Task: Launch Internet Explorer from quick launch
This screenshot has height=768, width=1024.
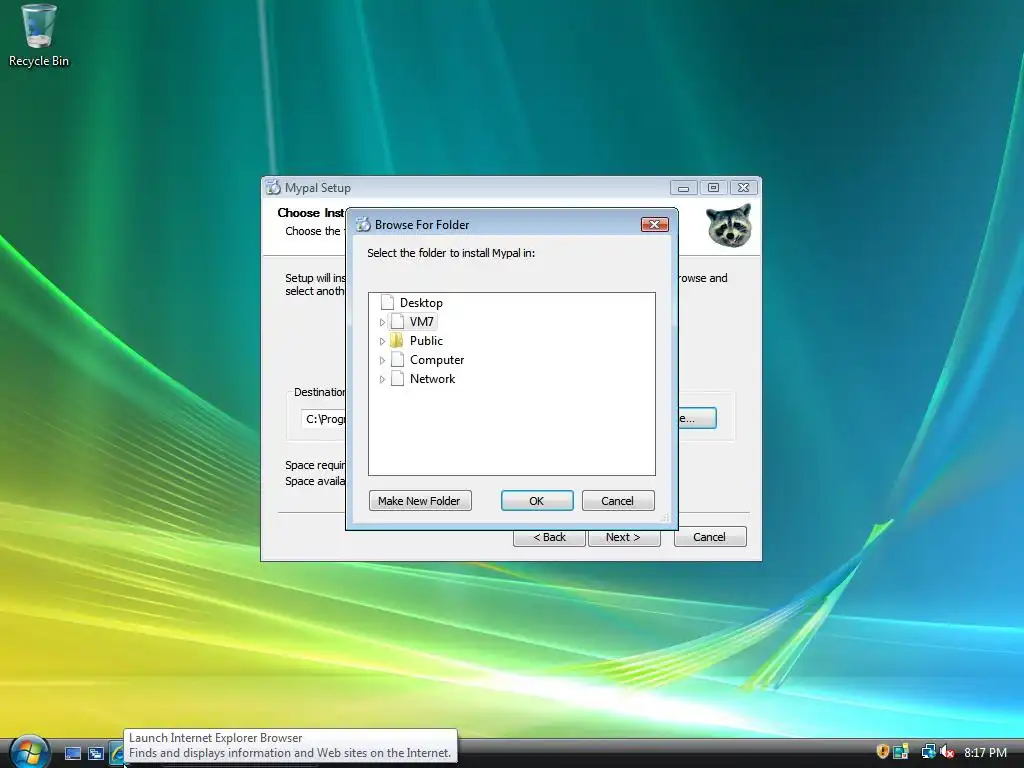Action: [x=117, y=753]
